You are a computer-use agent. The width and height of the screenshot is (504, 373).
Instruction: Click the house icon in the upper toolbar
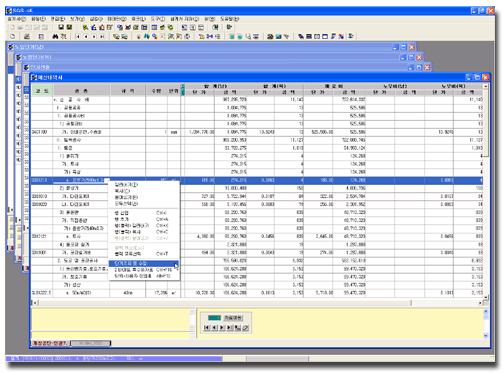102,27
